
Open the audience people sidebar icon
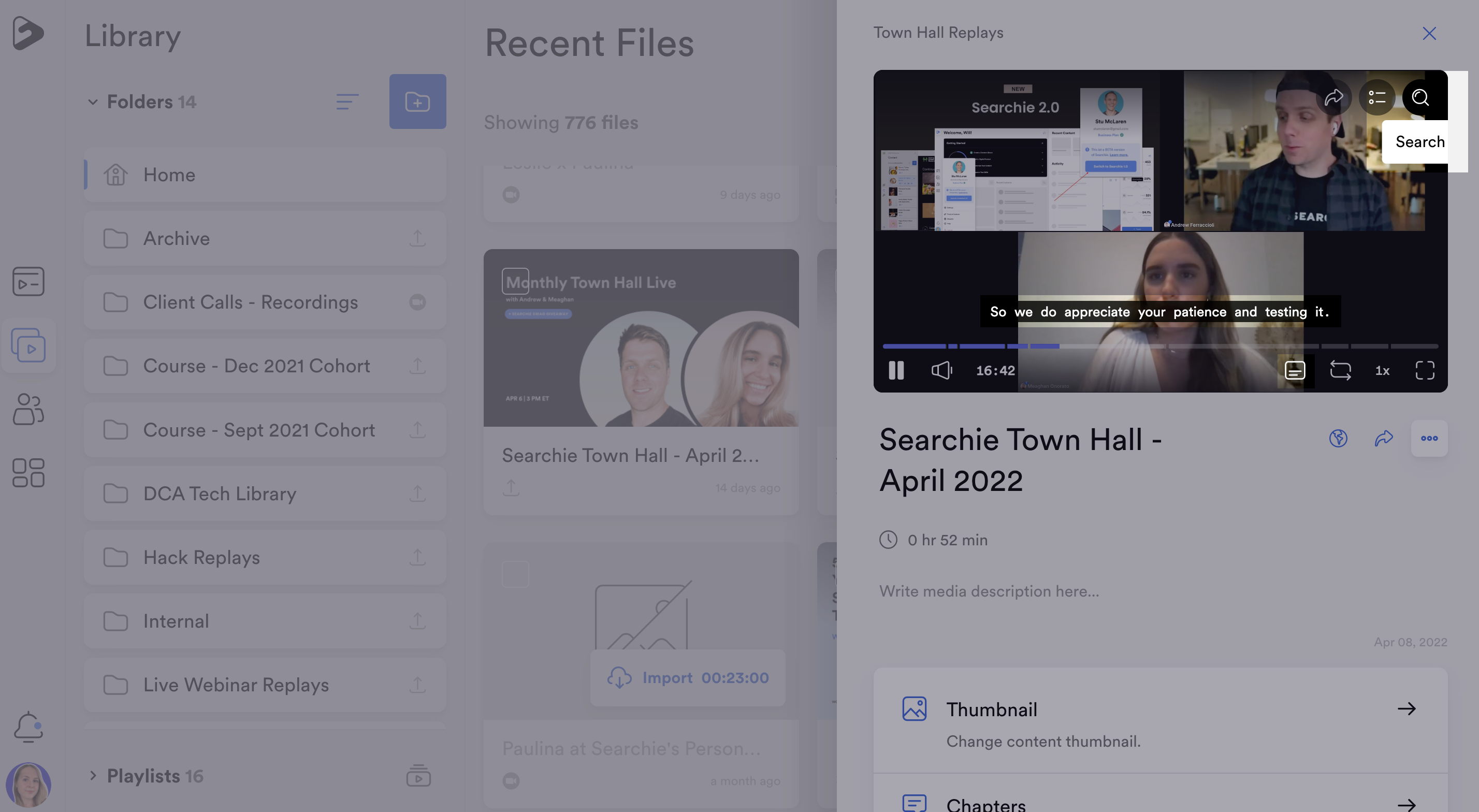(x=28, y=410)
